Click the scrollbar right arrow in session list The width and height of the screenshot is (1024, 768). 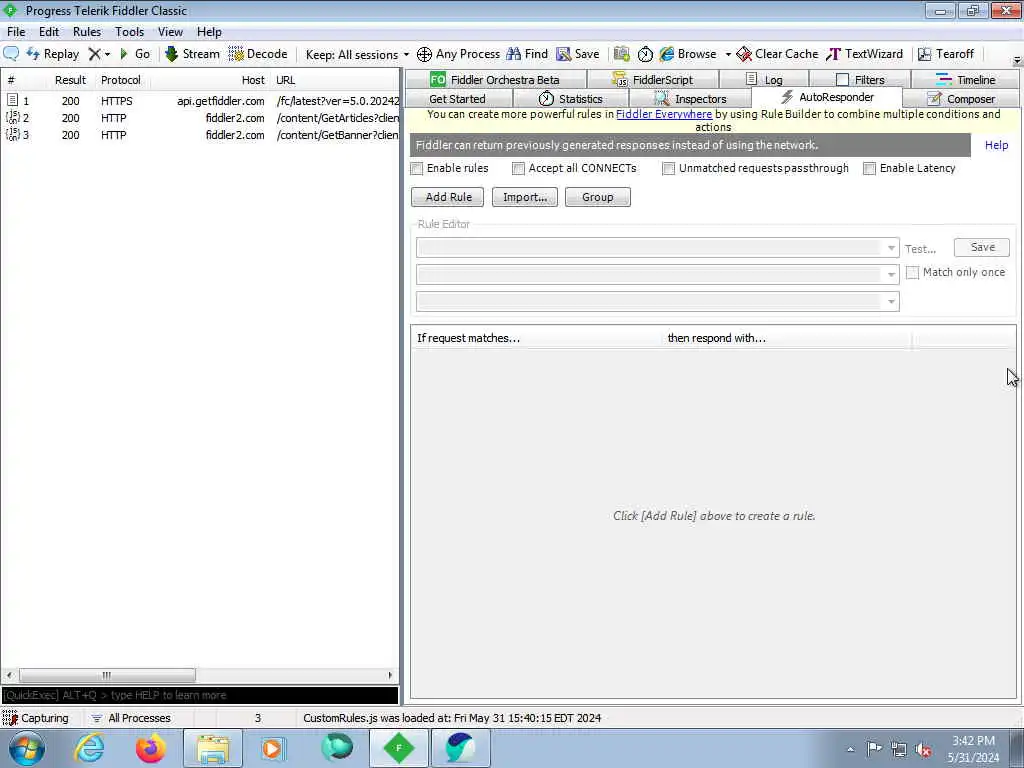tap(390, 675)
